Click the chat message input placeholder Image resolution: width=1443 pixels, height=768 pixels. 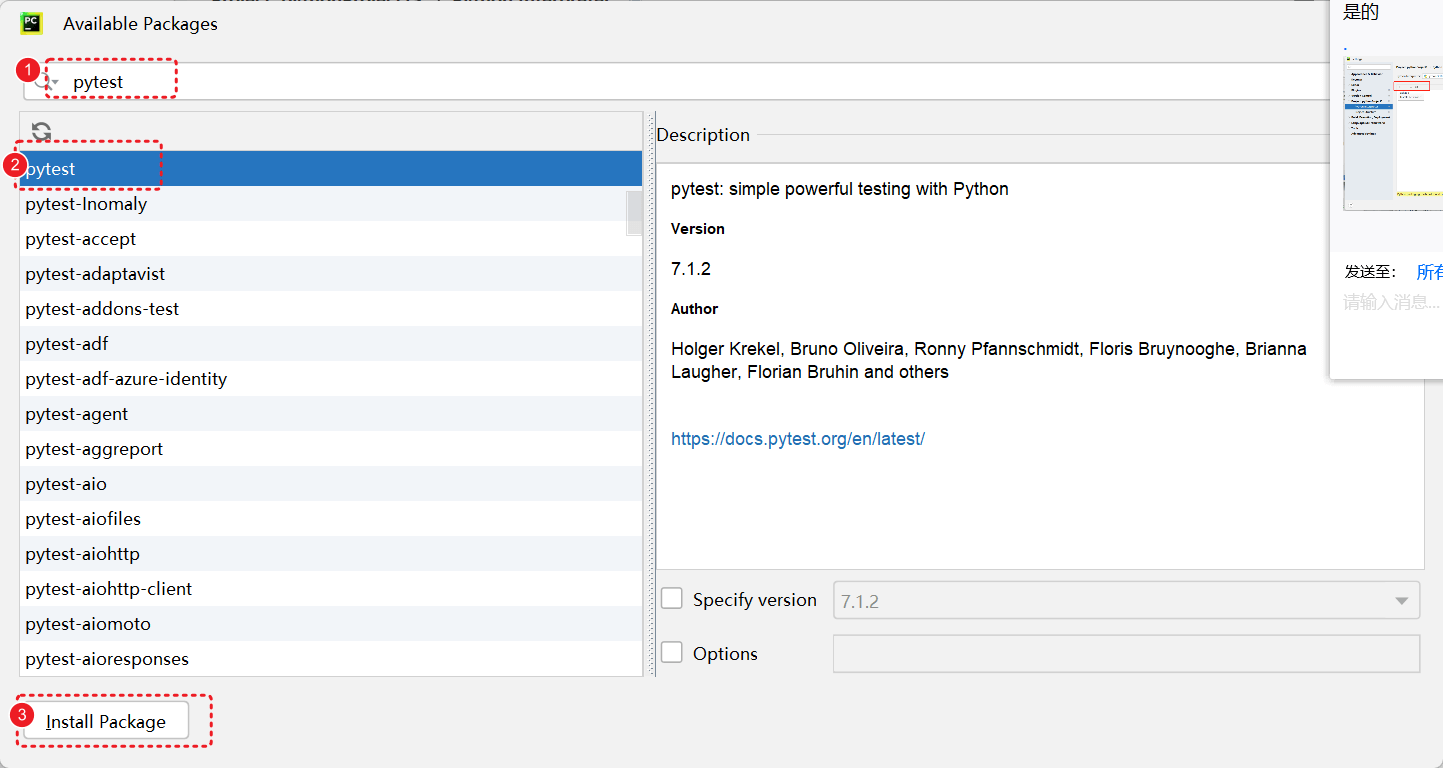coord(1391,302)
